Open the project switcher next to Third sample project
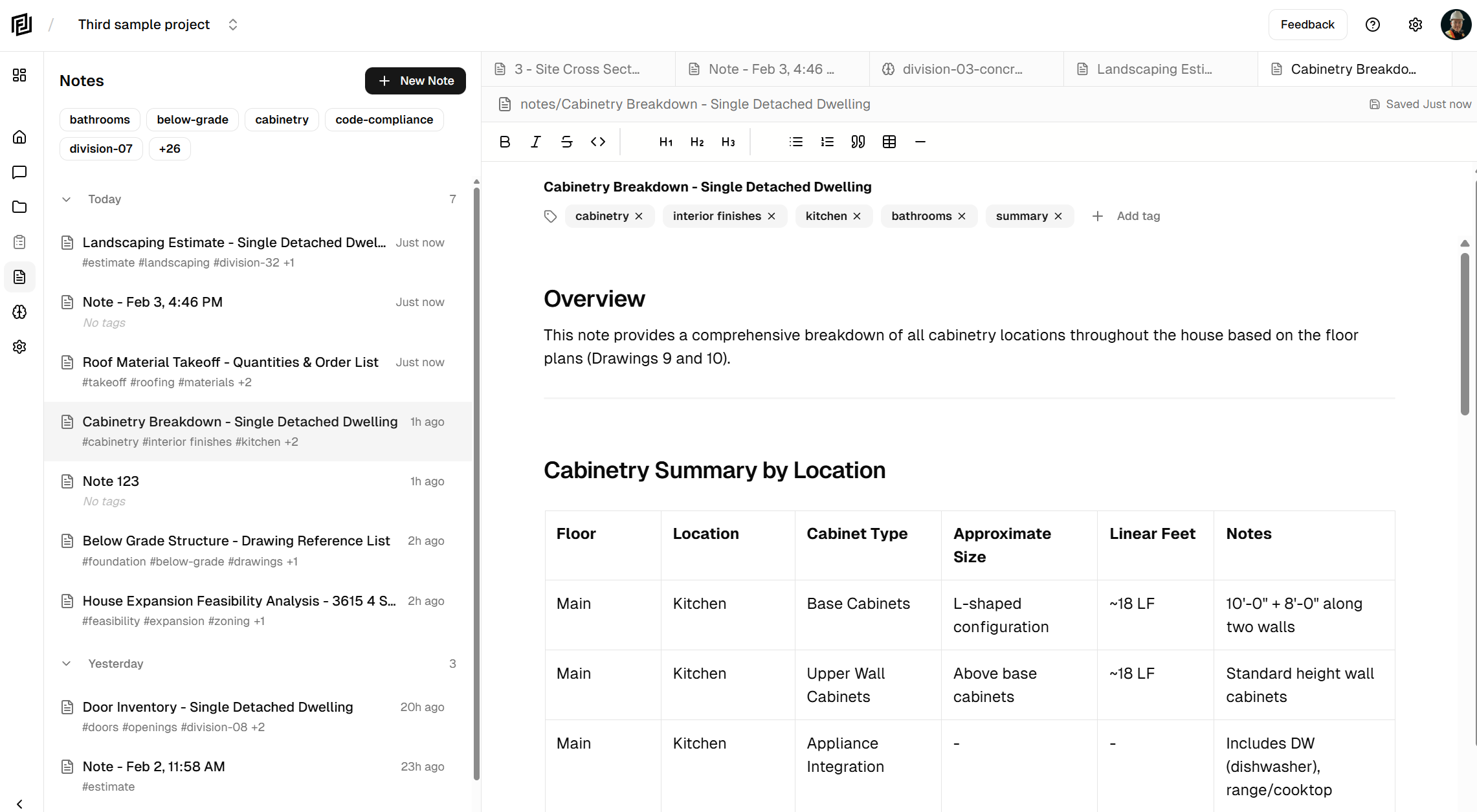Image resolution: width=1477 pixels, height=812 pixels. tap(232, 24)
